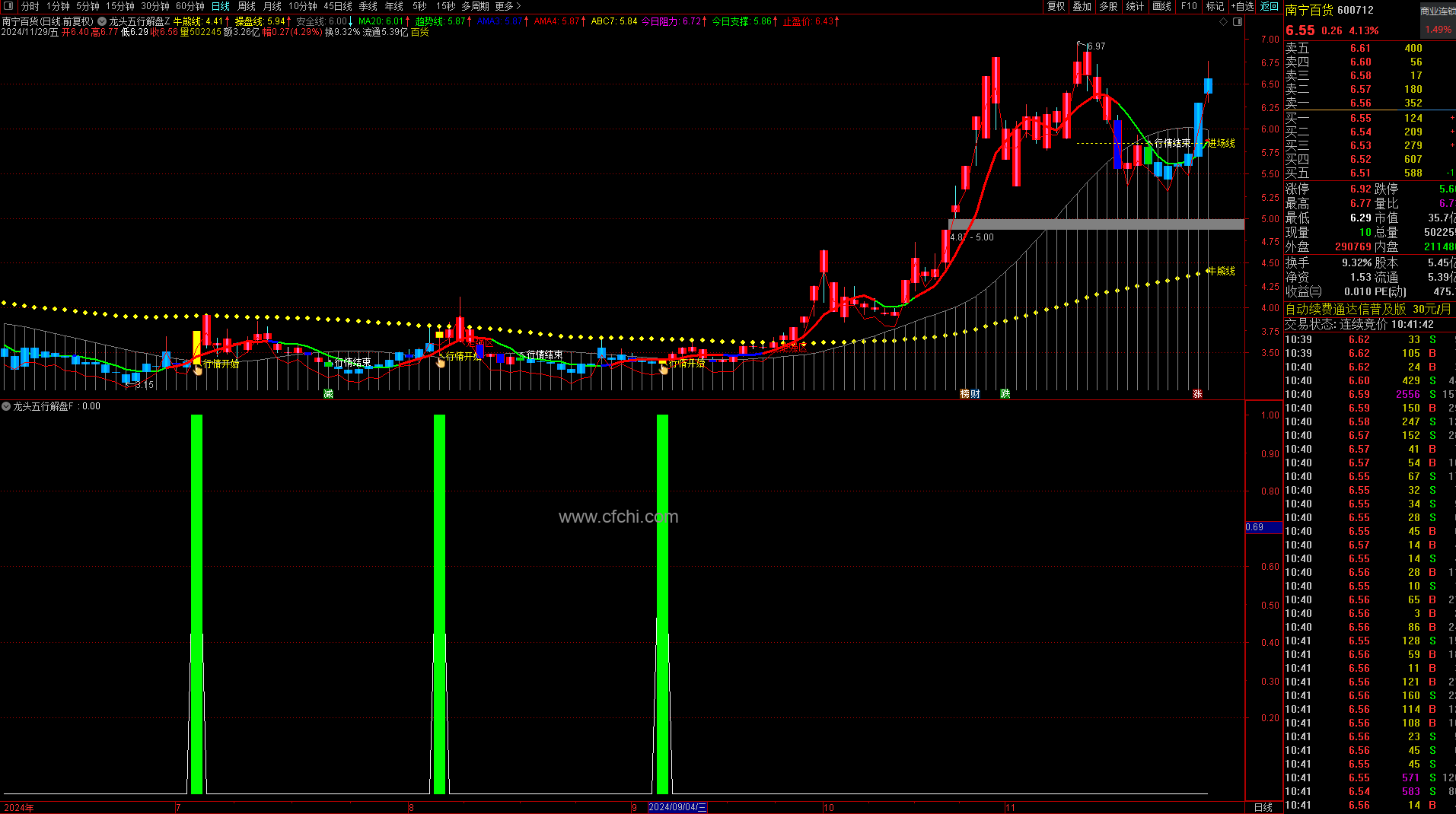Click the 买五 price 6.51 row
This screenshot has height=814, width=1456.
[1369, 173]
